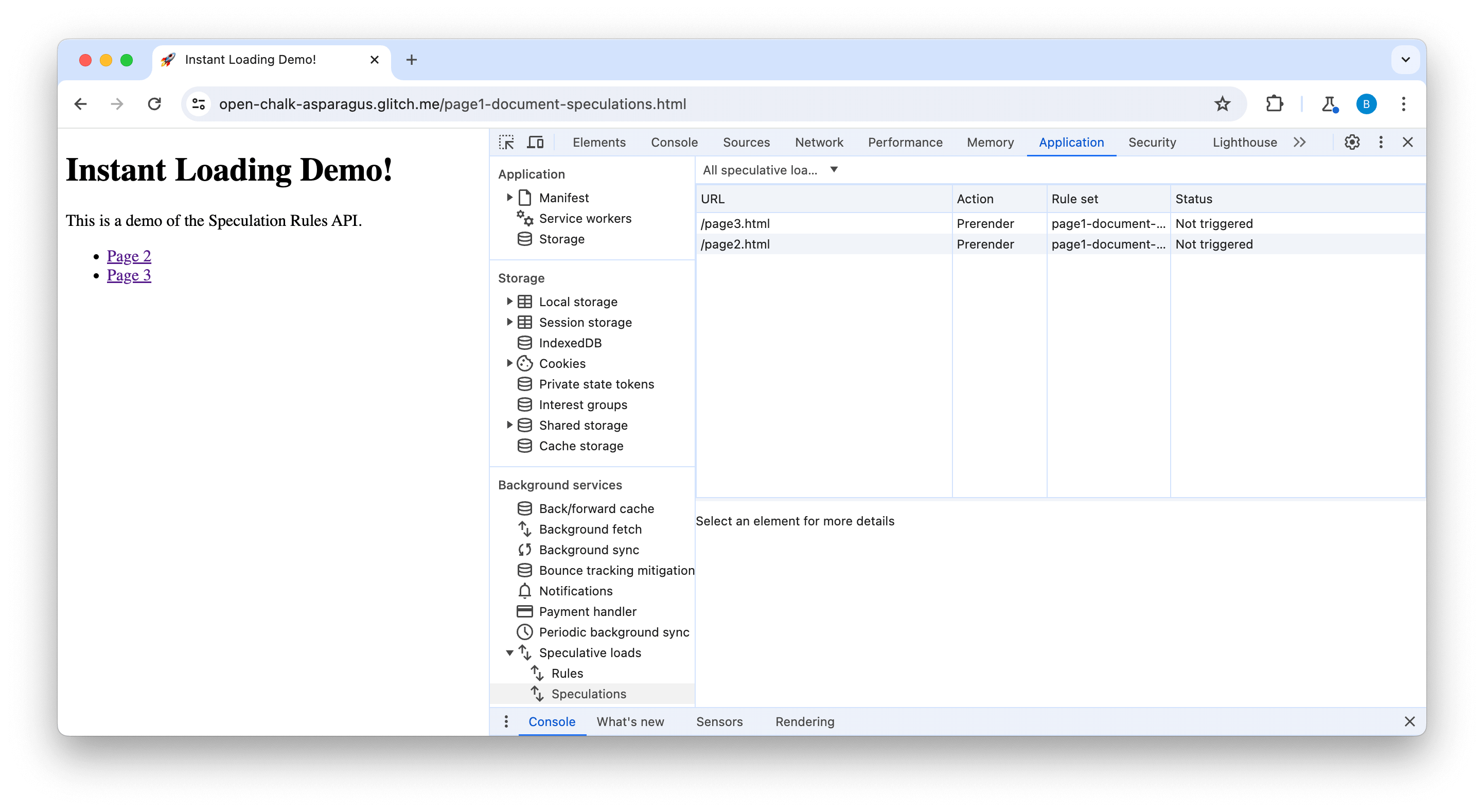Toggle the Speculative loads tree expander

pyautogui.click(x=510, y=653)
